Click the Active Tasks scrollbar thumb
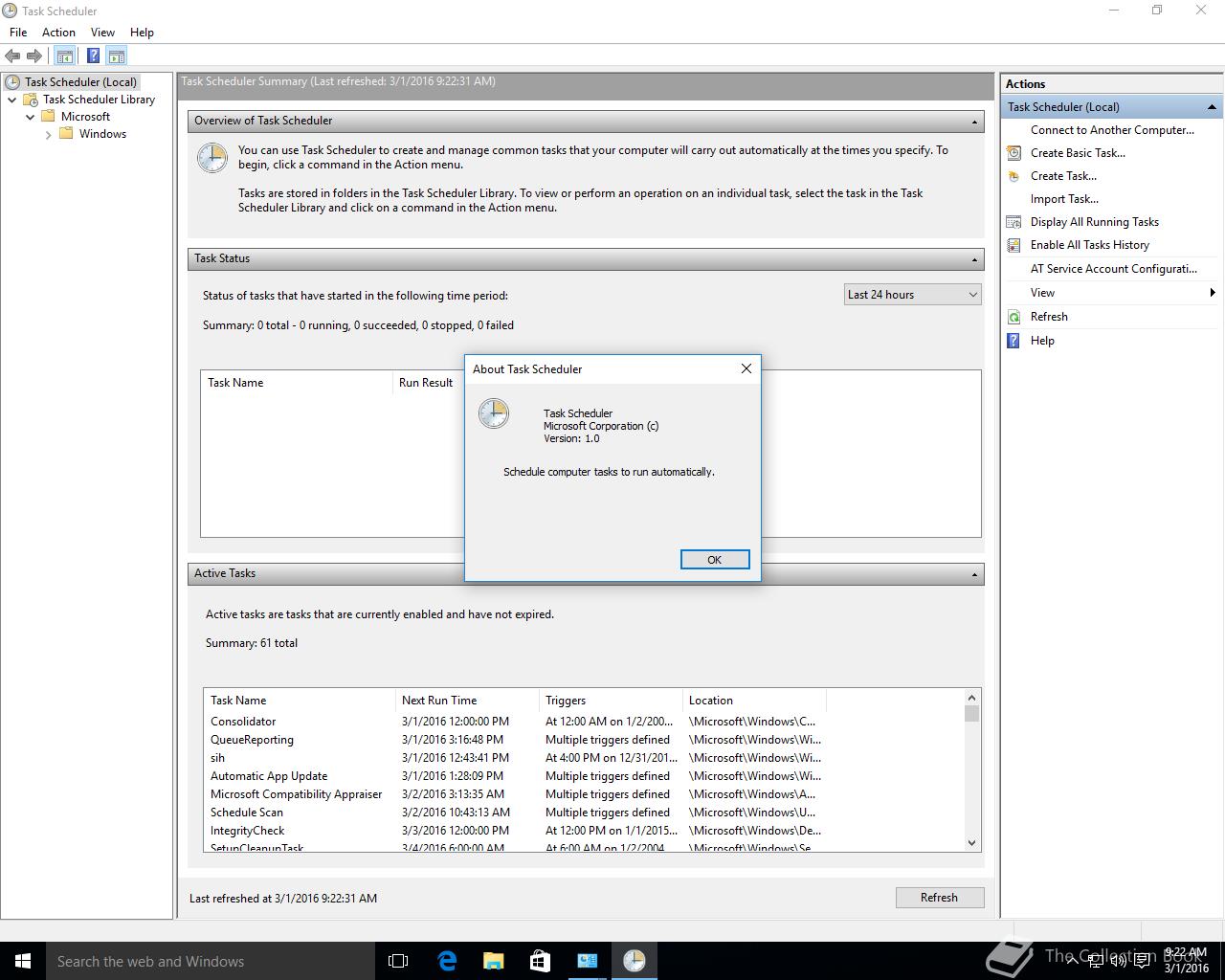 971,714
